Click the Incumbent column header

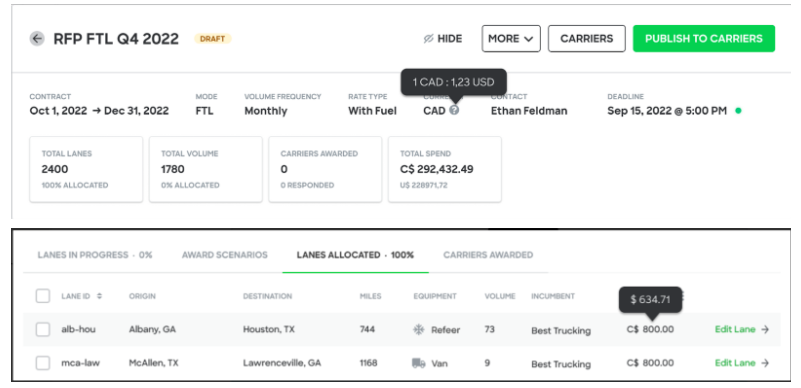(553, 296)
